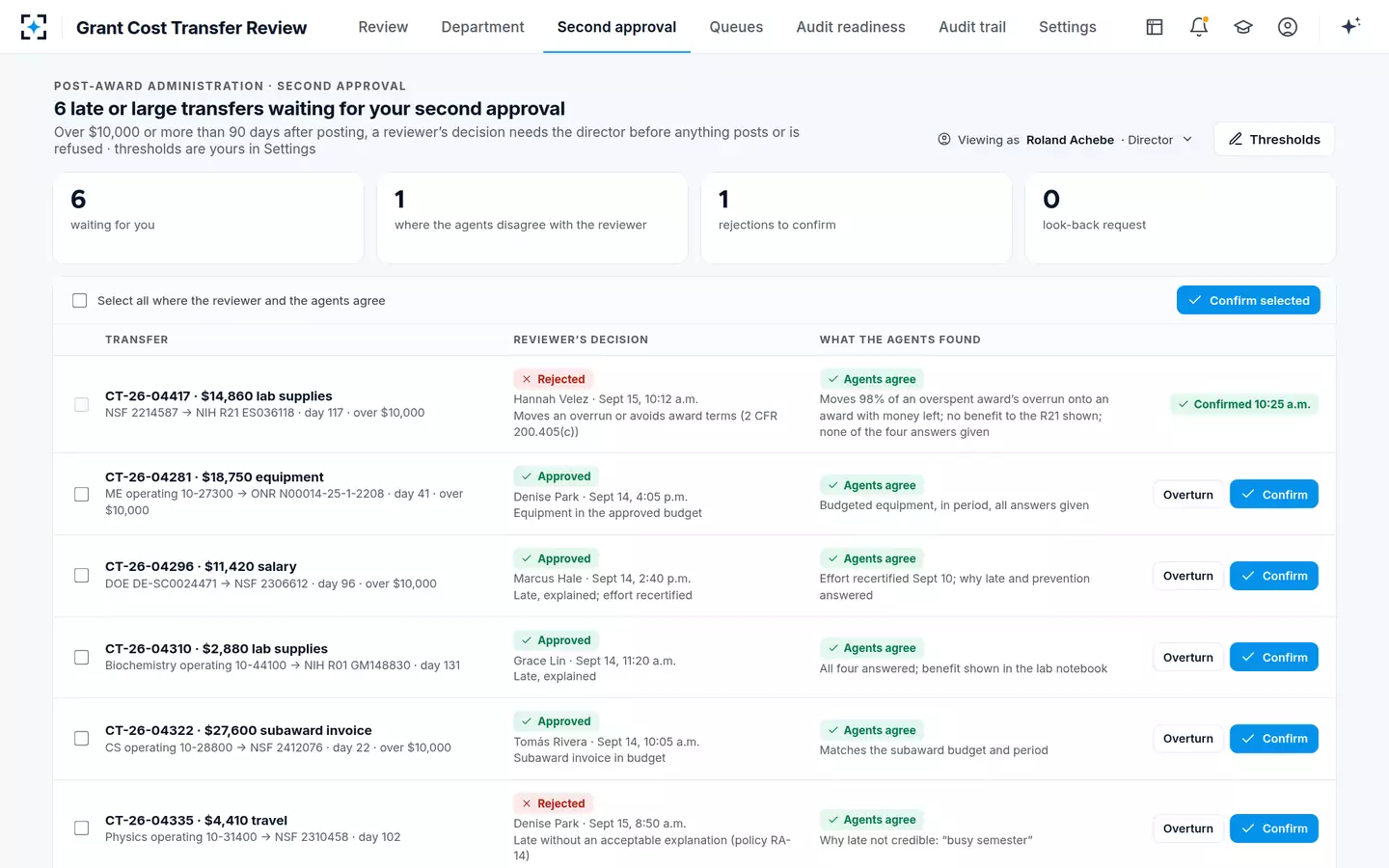Click the 'Confirmed 10:25 a.m.' status badge
The height and width of the screenshot is (868, 1389).
click(x=1244, y=404)
